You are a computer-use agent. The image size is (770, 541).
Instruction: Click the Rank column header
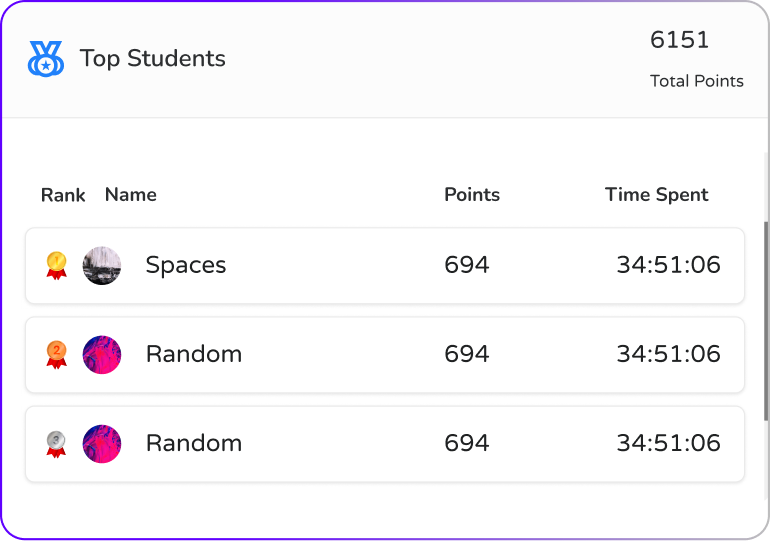click(63, 195)
